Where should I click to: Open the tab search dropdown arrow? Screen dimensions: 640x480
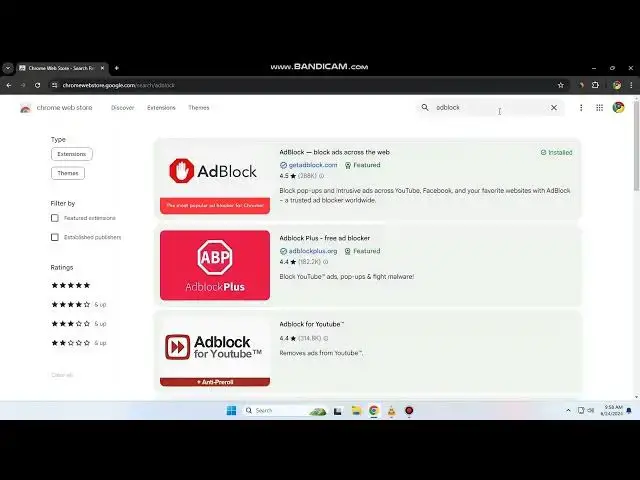pyautogui.click(x=8, y=68)
